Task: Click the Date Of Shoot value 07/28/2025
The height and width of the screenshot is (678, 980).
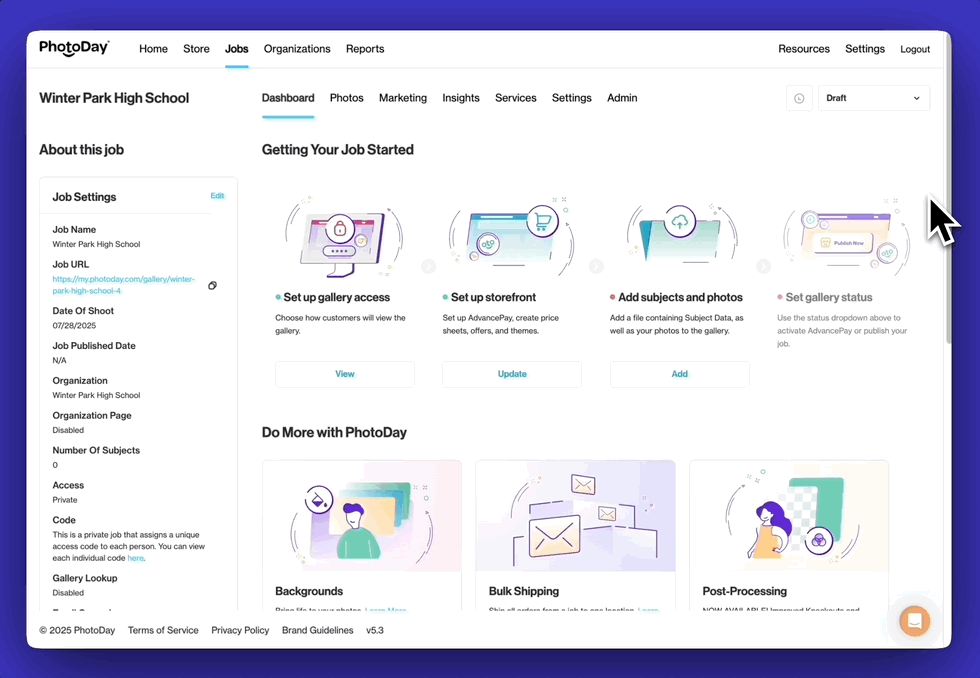Action: pyautogui.click(x=74, y=326)
